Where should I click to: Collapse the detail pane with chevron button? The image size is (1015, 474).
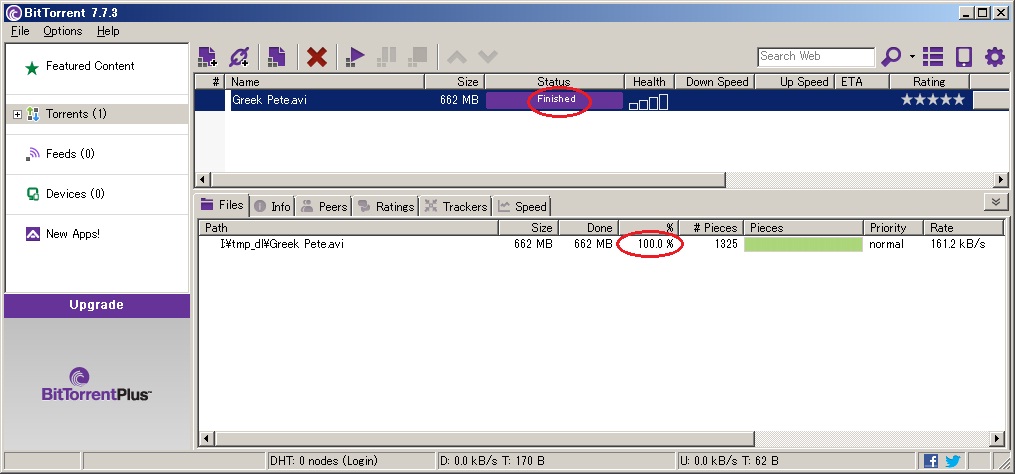(x=995, y=202)
